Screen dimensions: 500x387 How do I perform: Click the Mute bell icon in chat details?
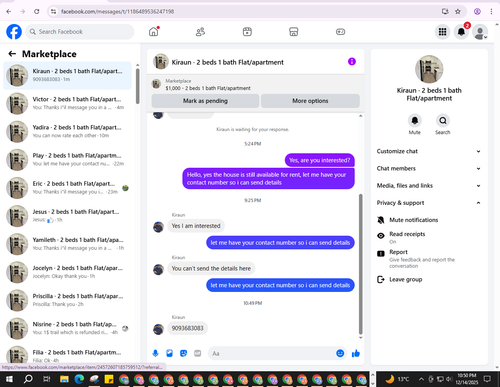point(415,120)
